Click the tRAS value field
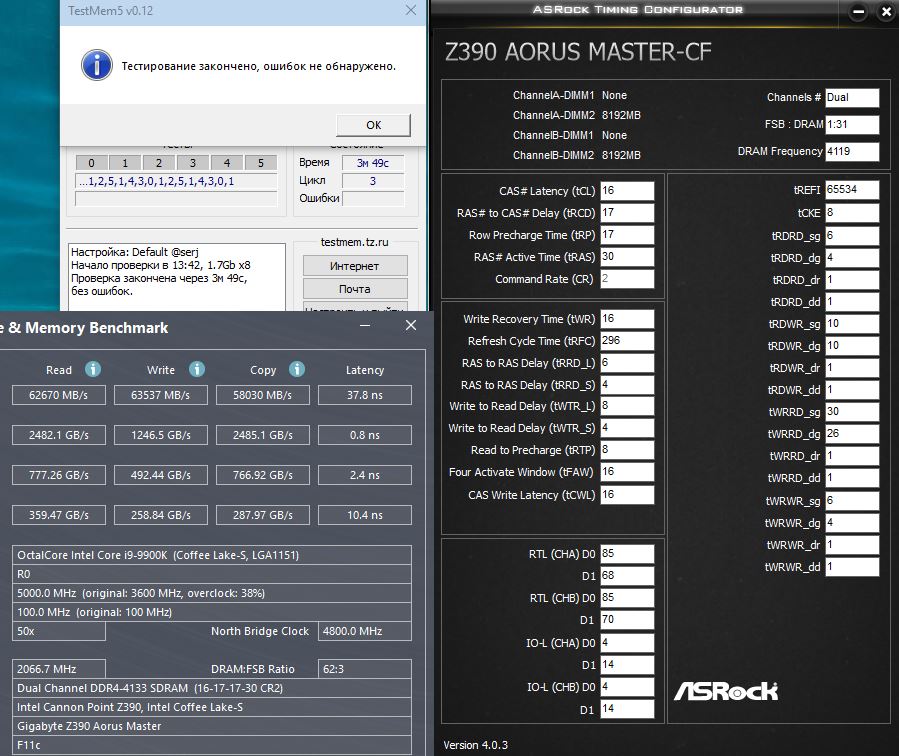This screenshot has height=756, width=899. (627, 257)
